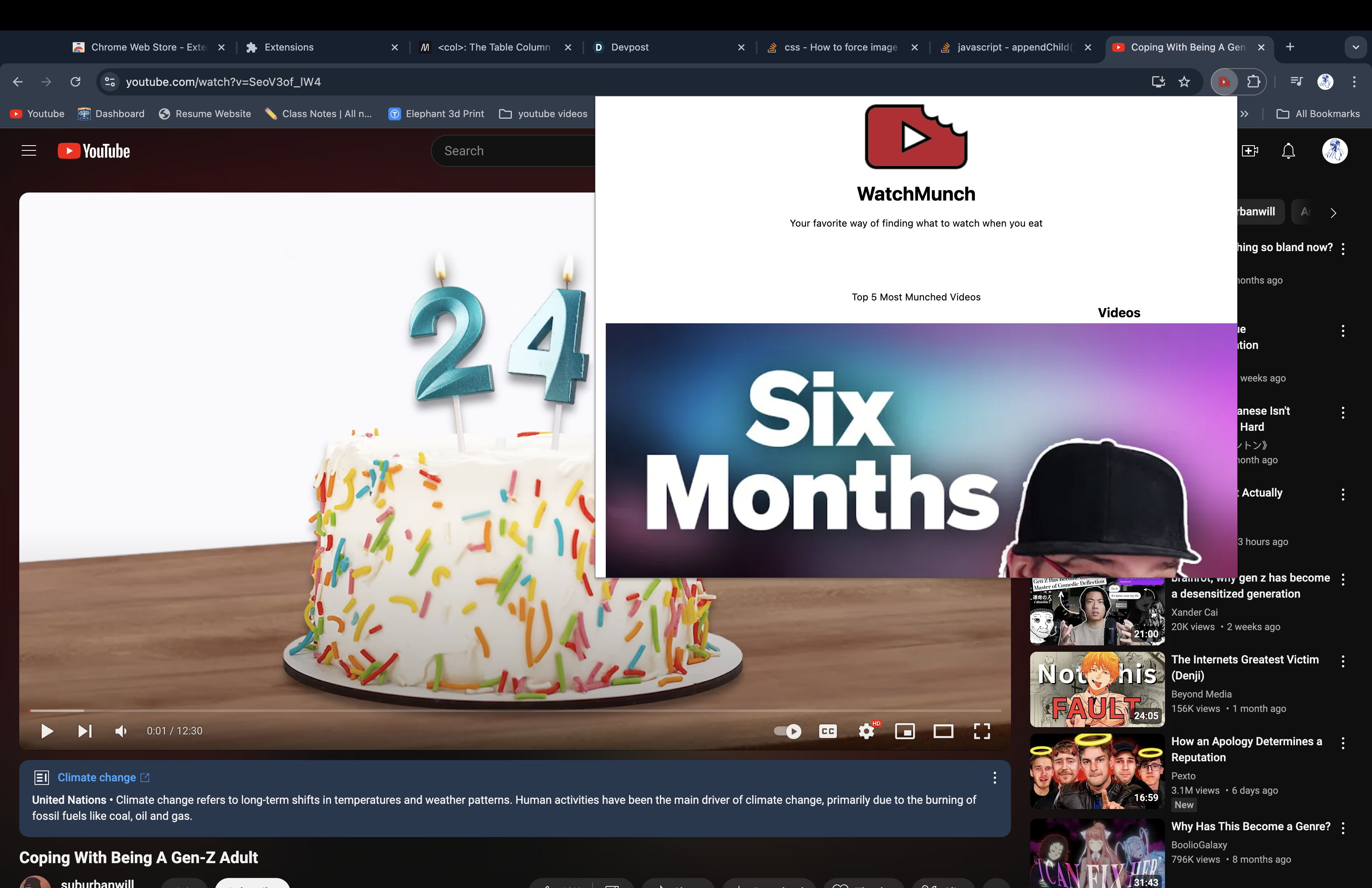Open the Extensions tab
Viewport: 1372px width, 888px height.
tap(289, 47)
